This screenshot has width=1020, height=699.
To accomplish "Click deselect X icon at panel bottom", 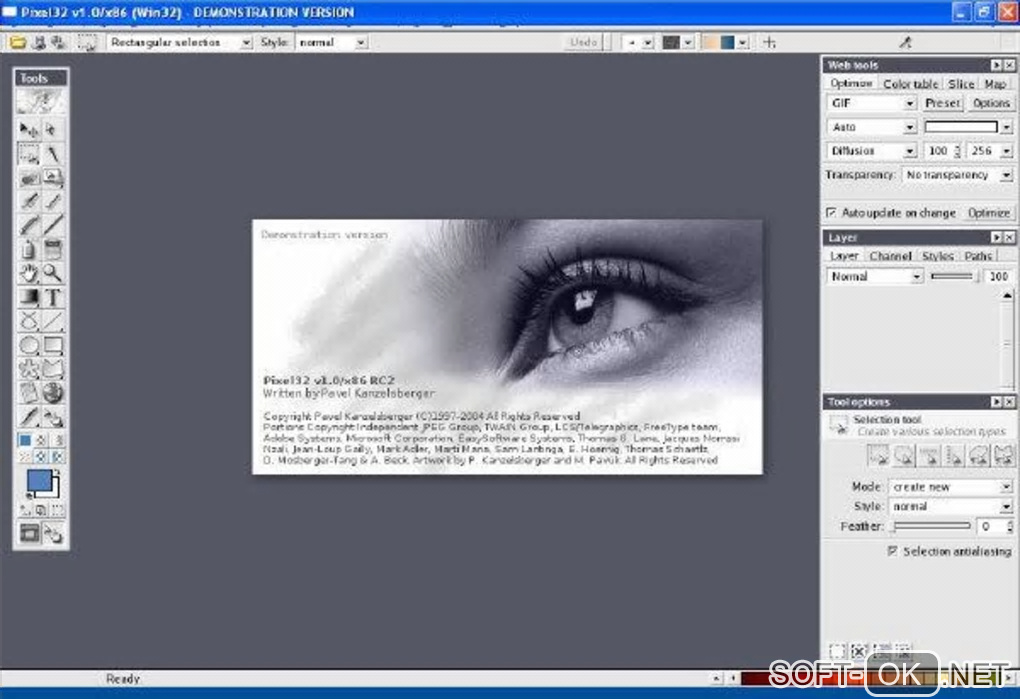I will (x=859, y=650).
